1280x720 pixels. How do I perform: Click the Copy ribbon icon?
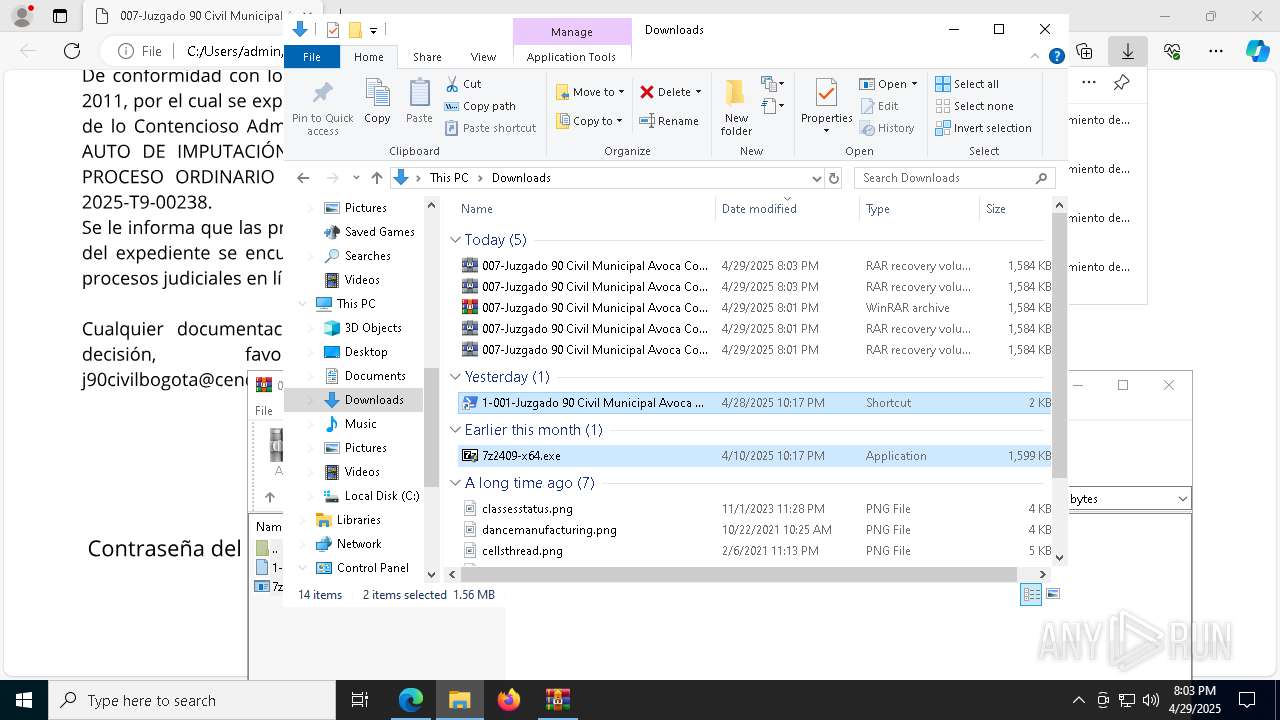(377, 102)
